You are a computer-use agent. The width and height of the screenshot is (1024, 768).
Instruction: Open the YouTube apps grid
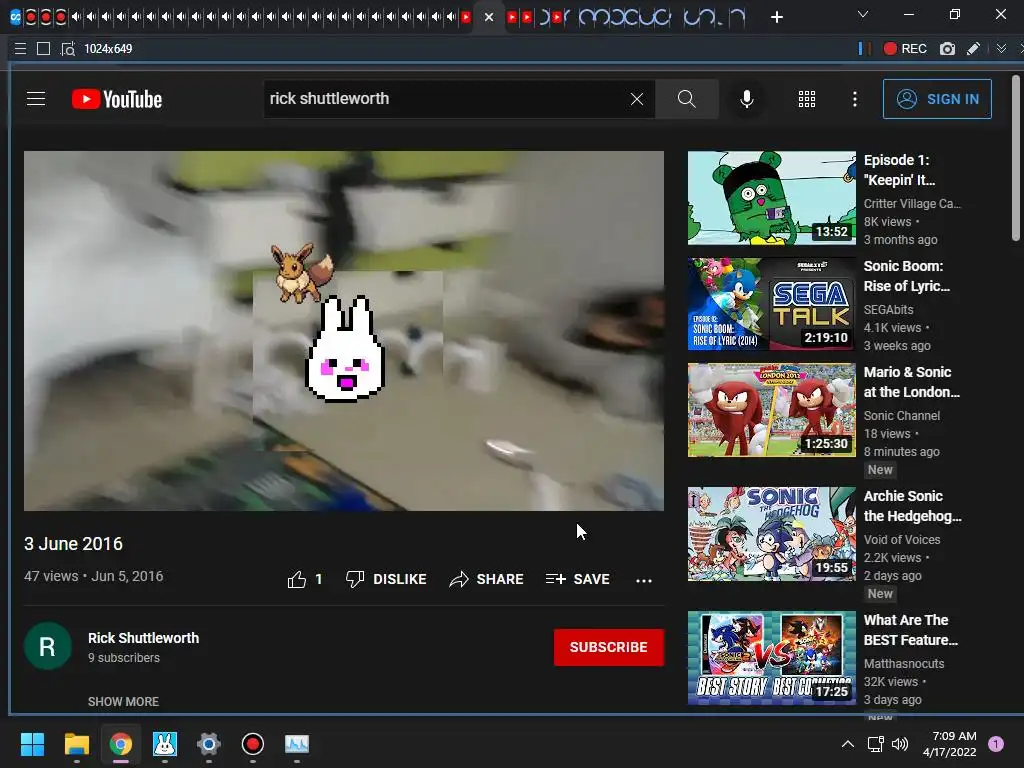point(807,99)
